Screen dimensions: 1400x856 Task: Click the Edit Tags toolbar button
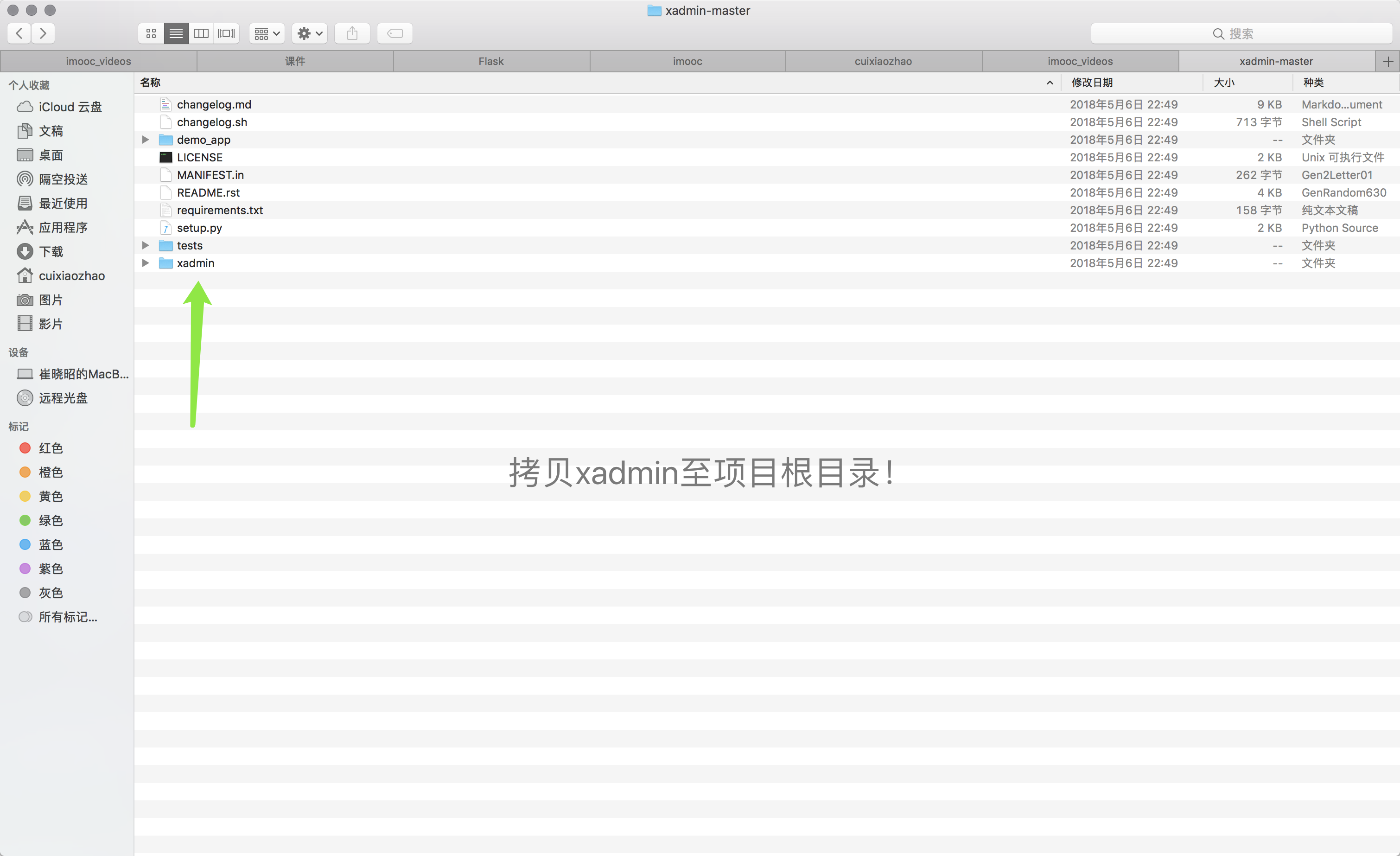(x=395, y=33)
